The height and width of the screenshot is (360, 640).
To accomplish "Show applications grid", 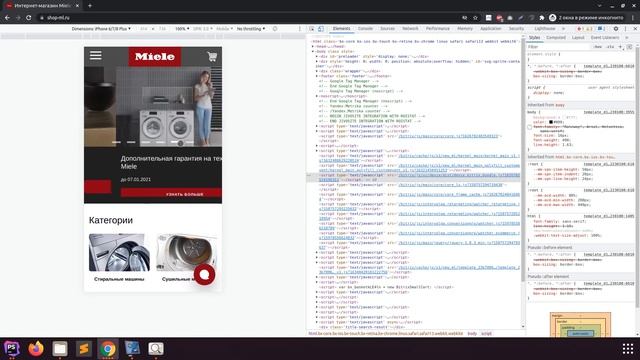I will (628, 349).
